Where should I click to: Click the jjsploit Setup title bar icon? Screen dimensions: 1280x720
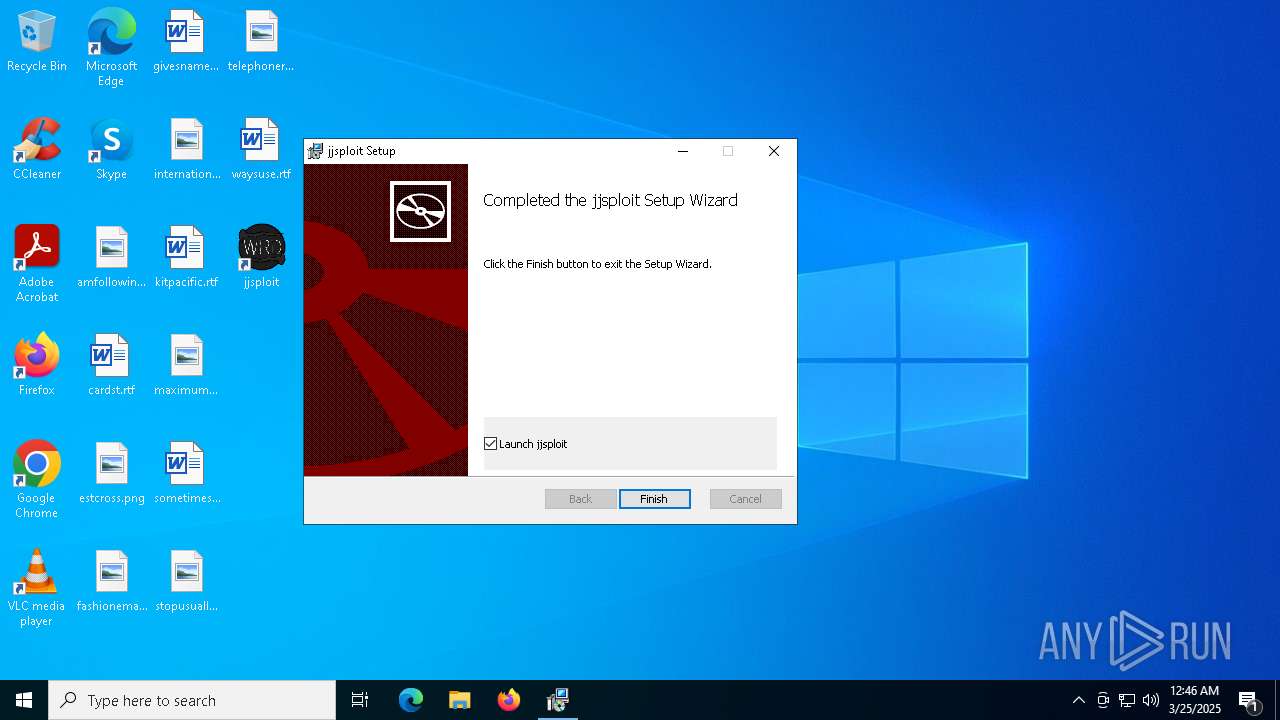pyautogui.click(x=315, y=151)
